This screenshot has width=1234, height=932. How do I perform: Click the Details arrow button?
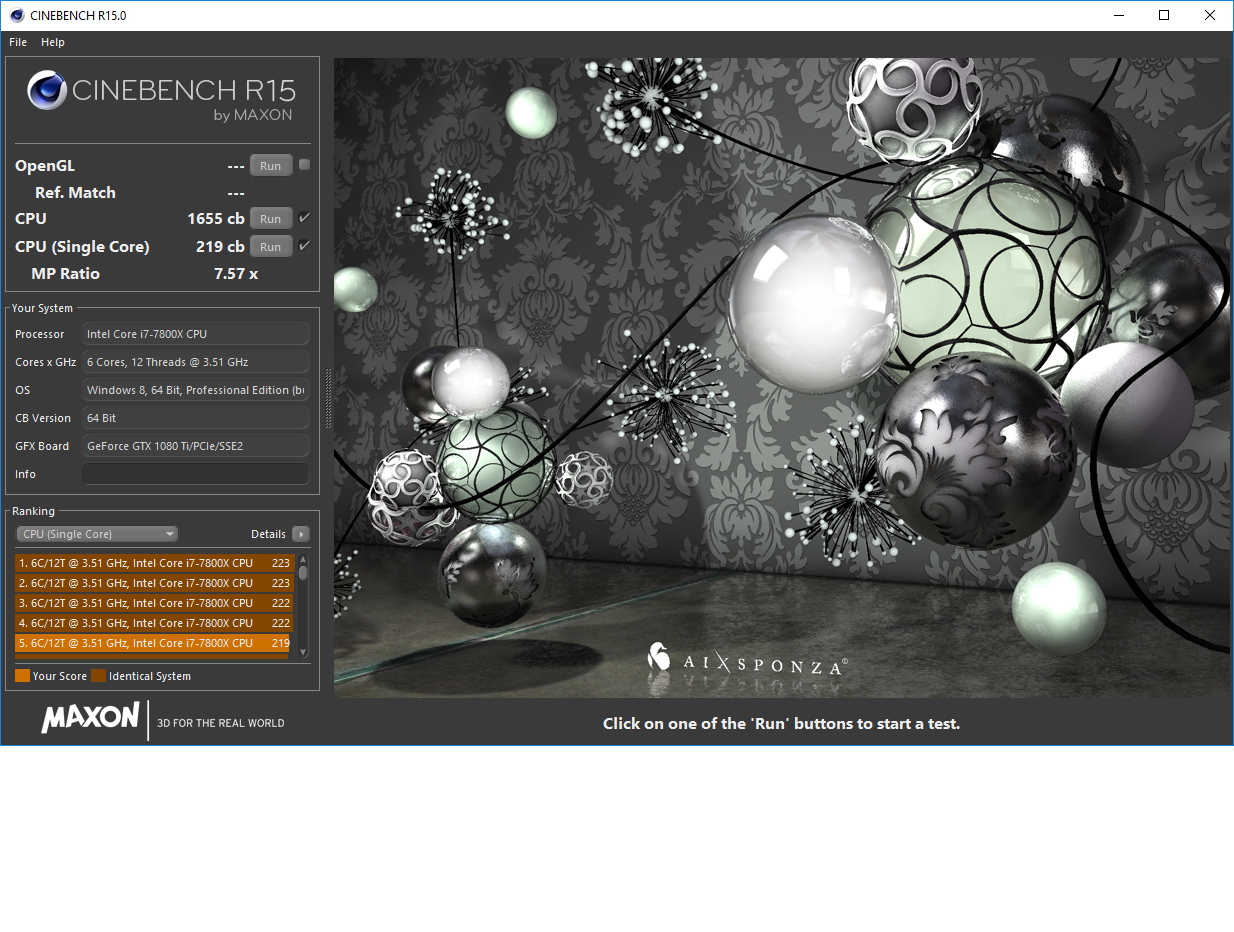tap(300, 534)
